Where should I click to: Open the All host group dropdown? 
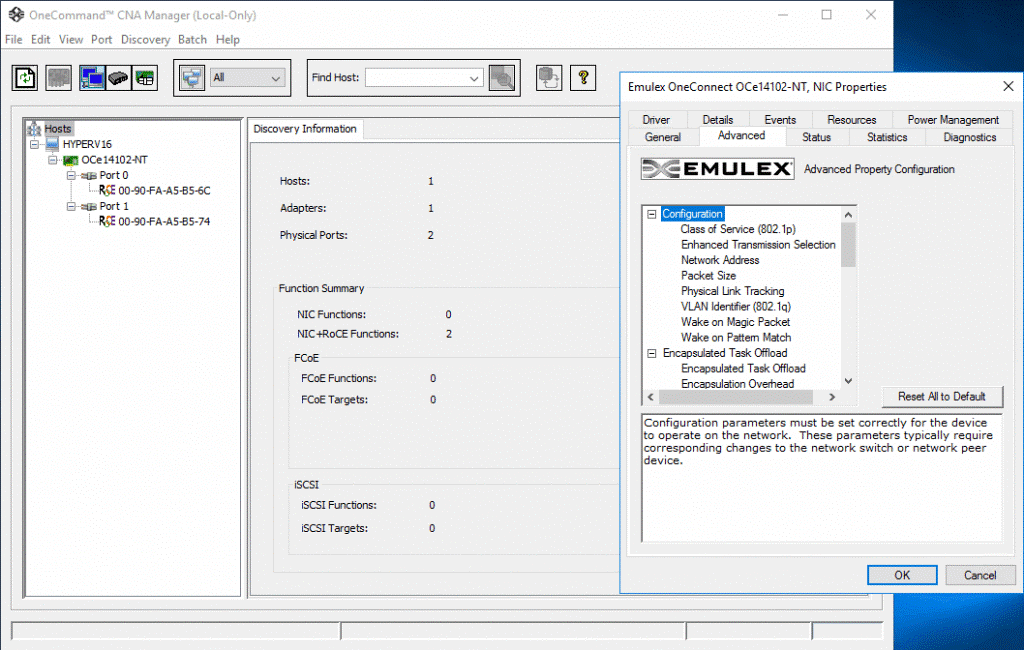click(x=276, y=78)
